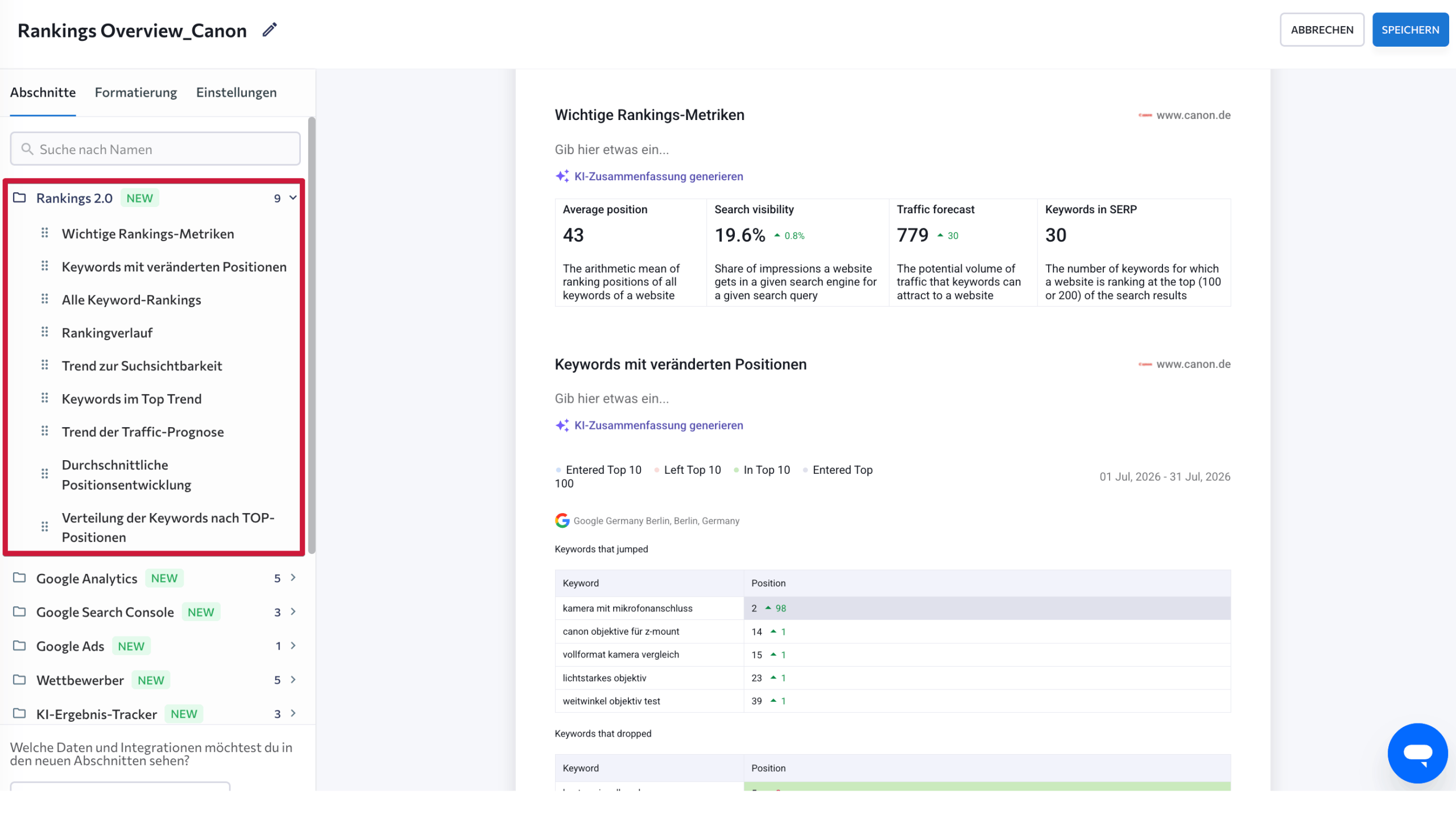The width and height of the screenshot is (1456, 827).
Task: Click the Google Ads folder icon
Action: 20,646
